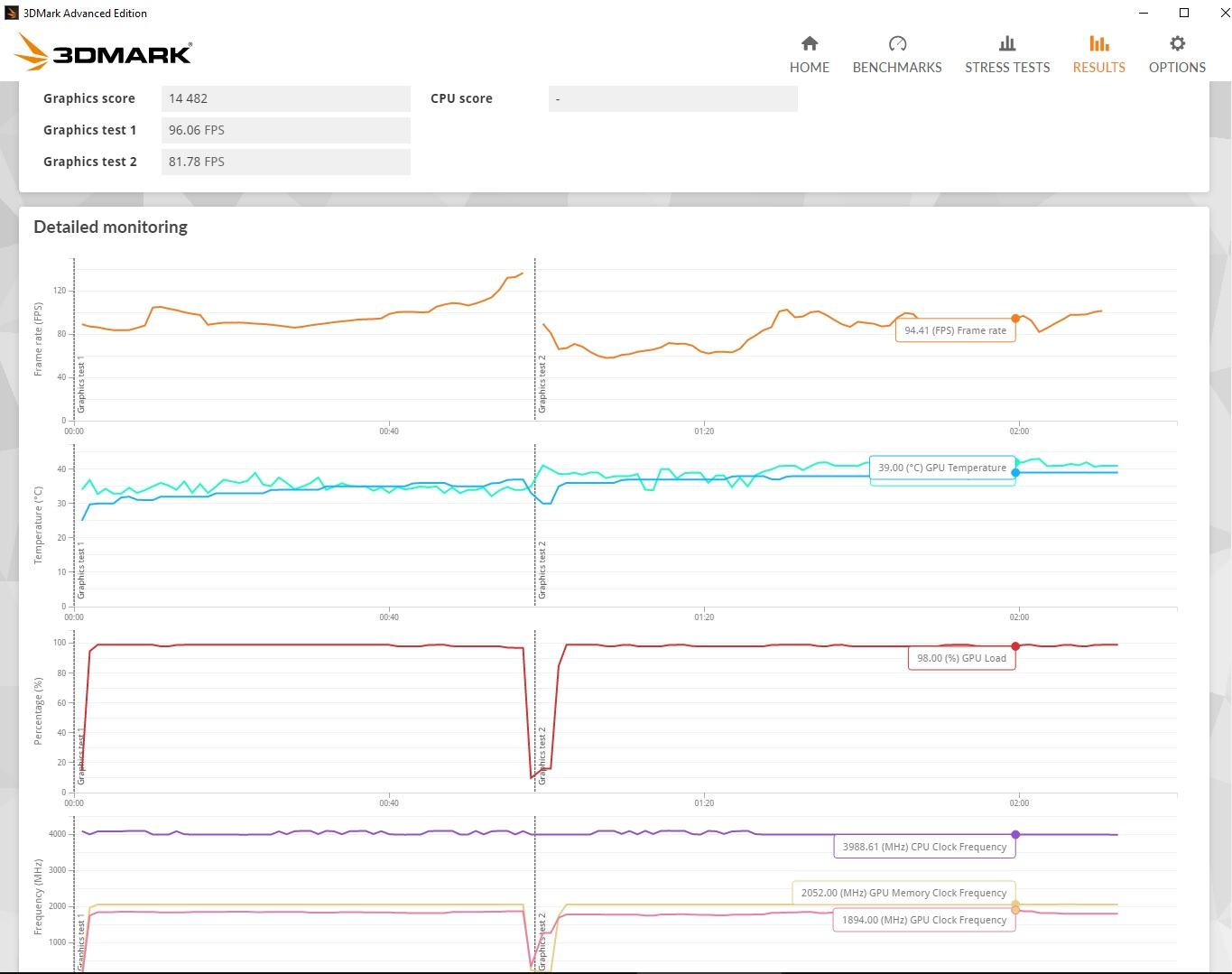Minimize the 3DMark window
1232x974 pixels.
1144,13
